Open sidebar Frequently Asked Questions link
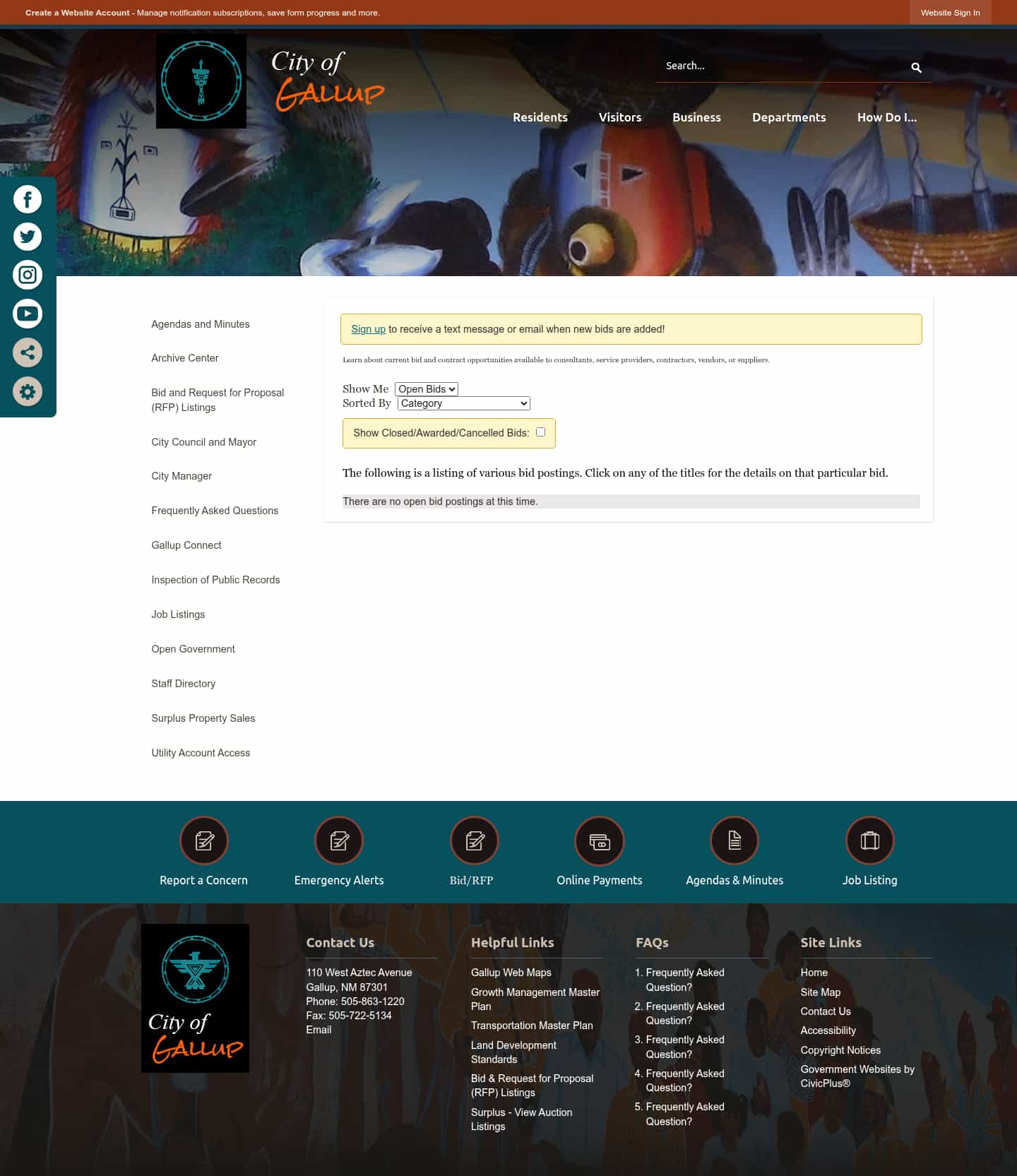This screenshot has height=1176, width=1017. click(x=215, y=511)
